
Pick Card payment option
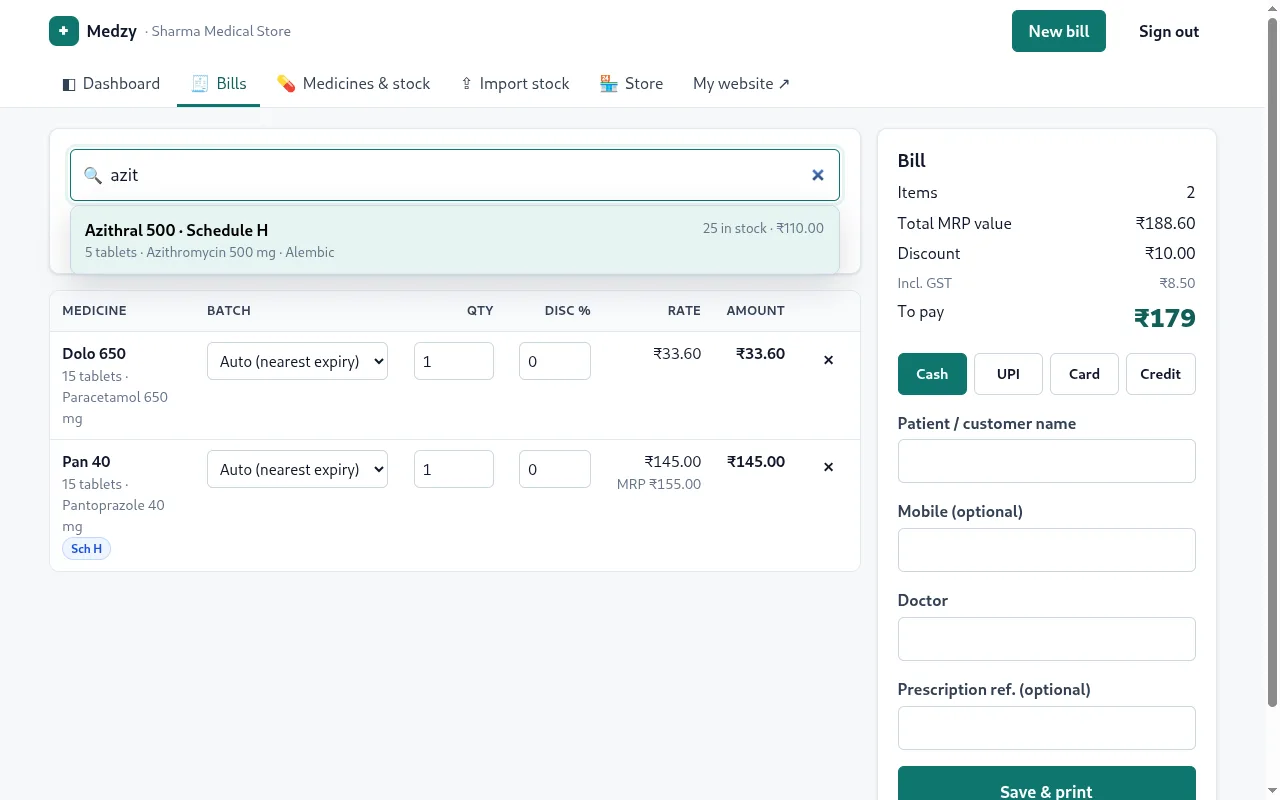(1084, 374)
